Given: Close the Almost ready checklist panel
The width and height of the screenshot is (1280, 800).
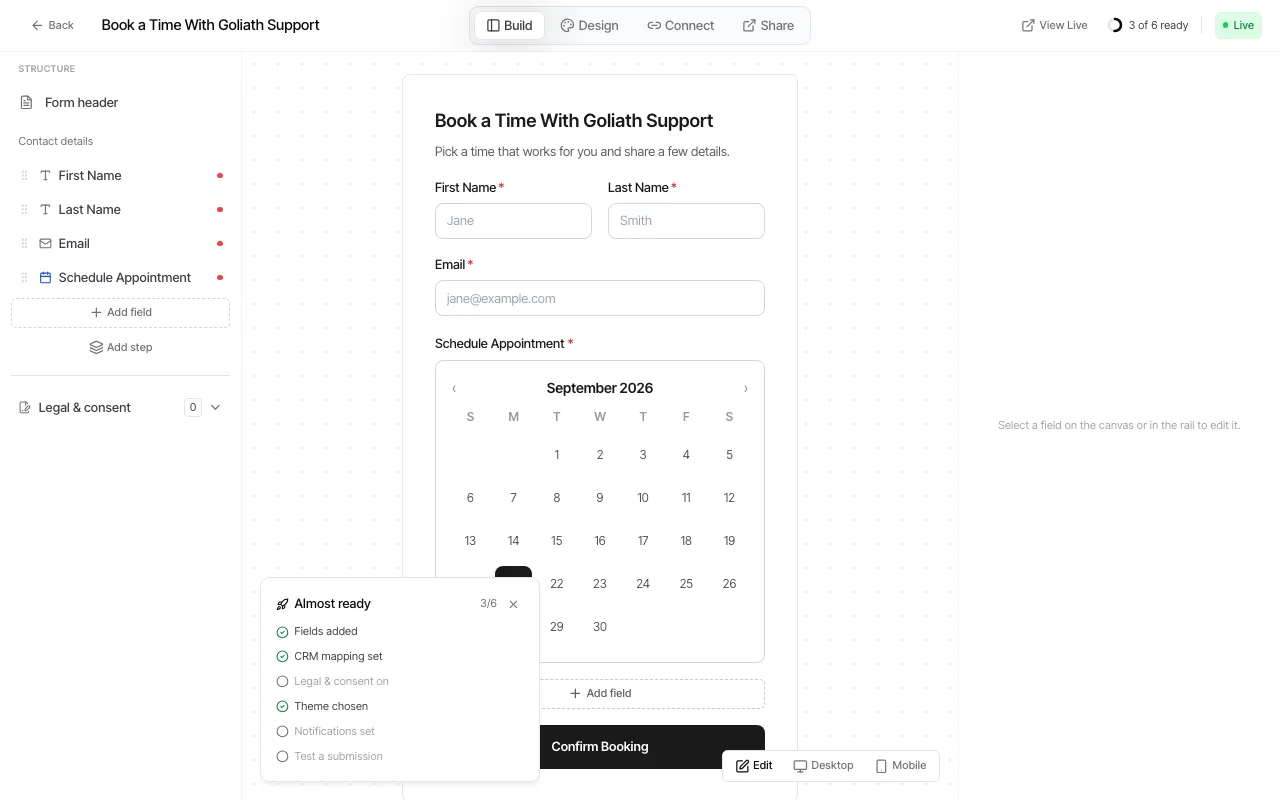Looking at the screenshot, I should coord(513,604).
